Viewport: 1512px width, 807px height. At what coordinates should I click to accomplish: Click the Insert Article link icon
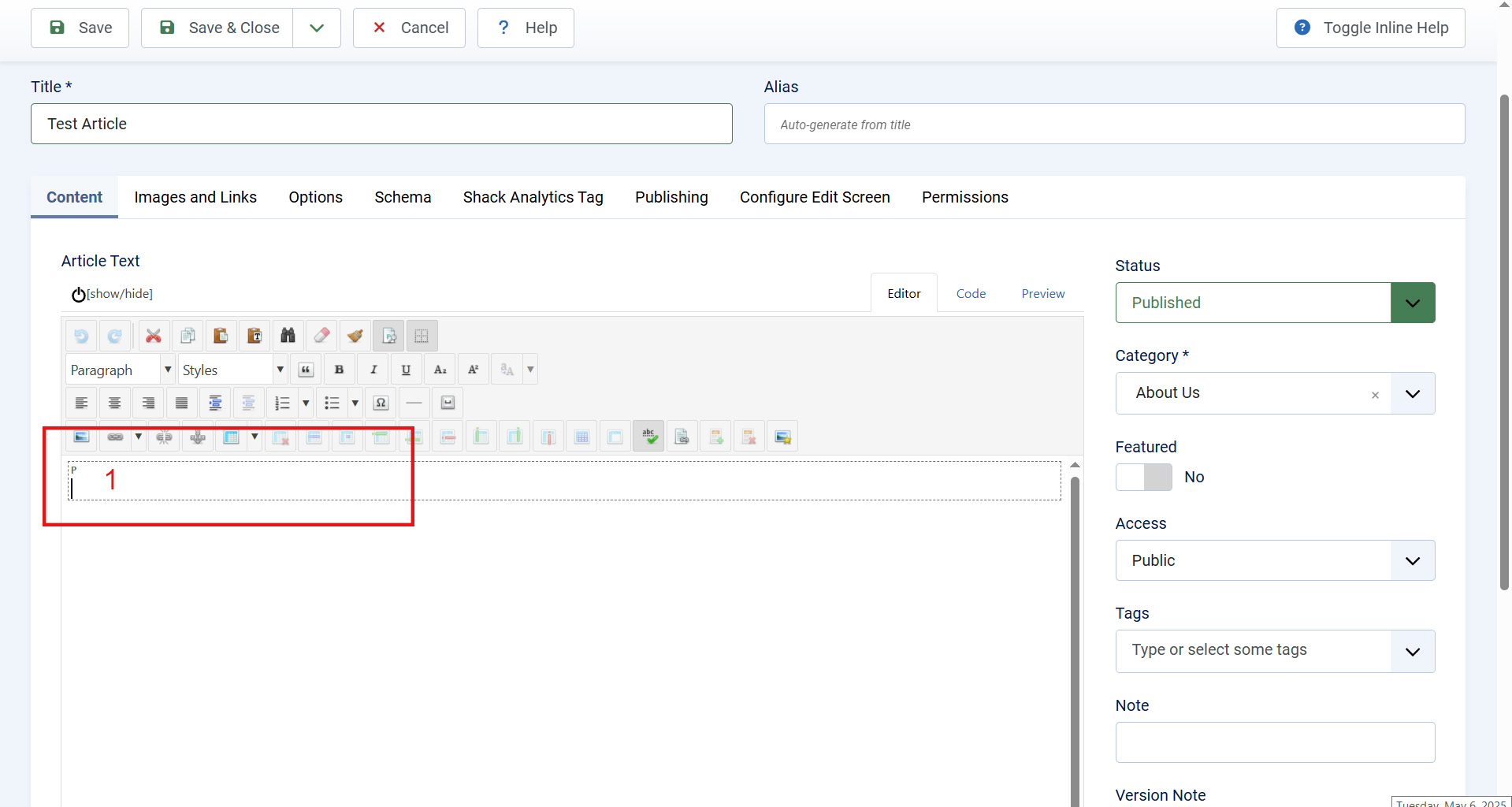point(682,437)
